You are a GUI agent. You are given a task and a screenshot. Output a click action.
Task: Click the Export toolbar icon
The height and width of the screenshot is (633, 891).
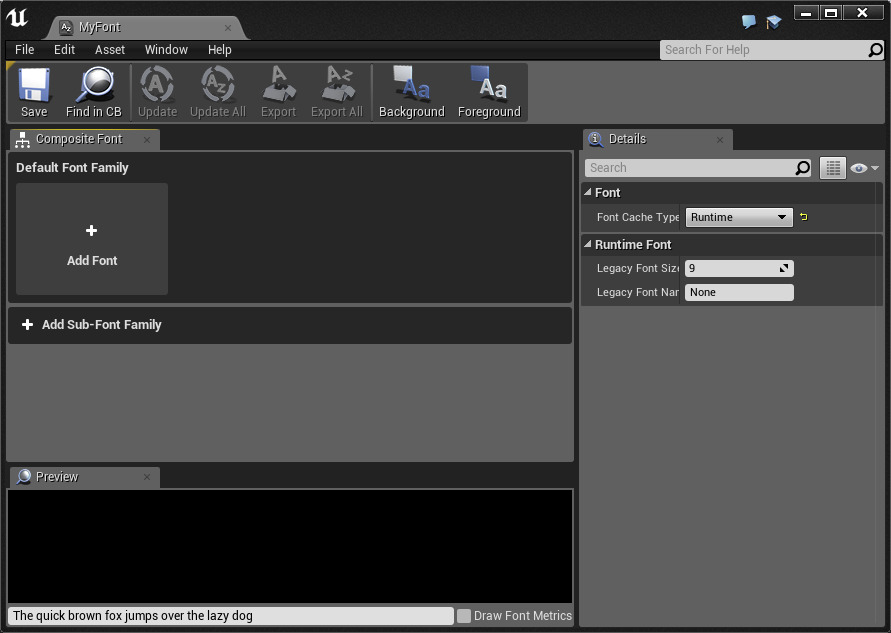[278, 92]
